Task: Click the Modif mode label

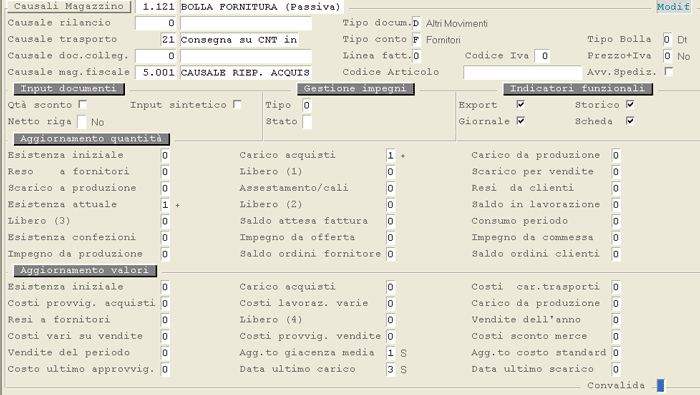Action: pyautogui.click(x=673, y=7)
